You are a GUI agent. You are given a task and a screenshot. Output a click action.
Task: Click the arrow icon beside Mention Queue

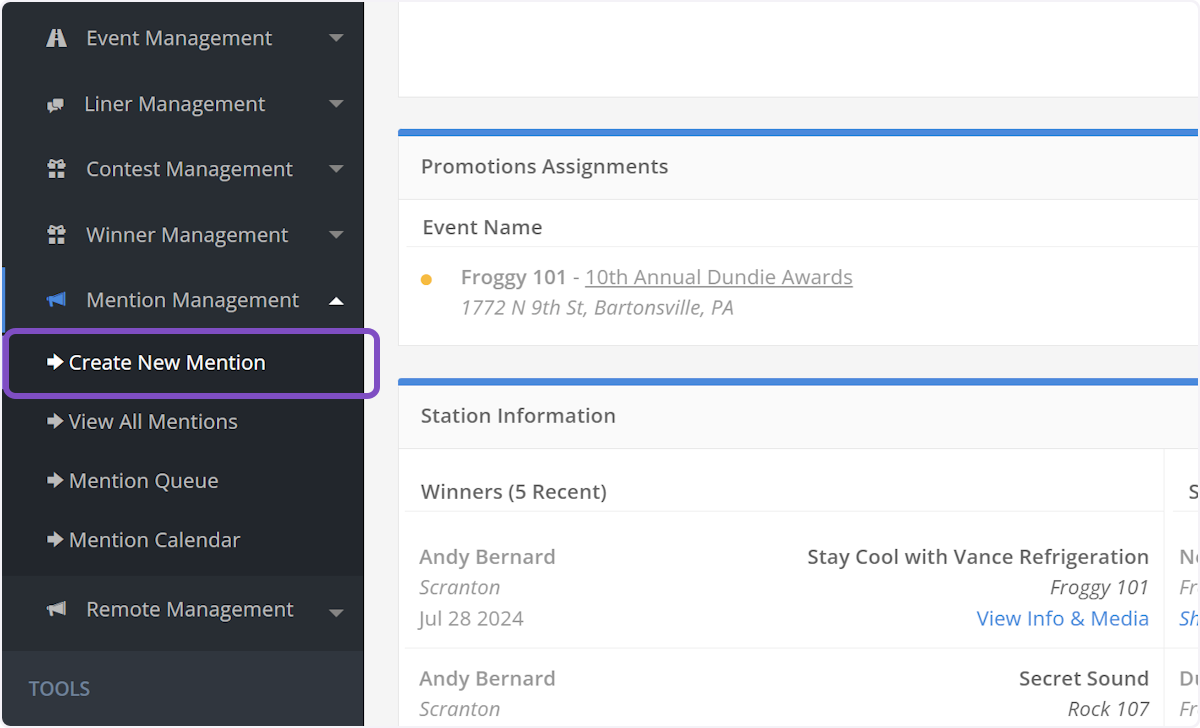(55, 481)
